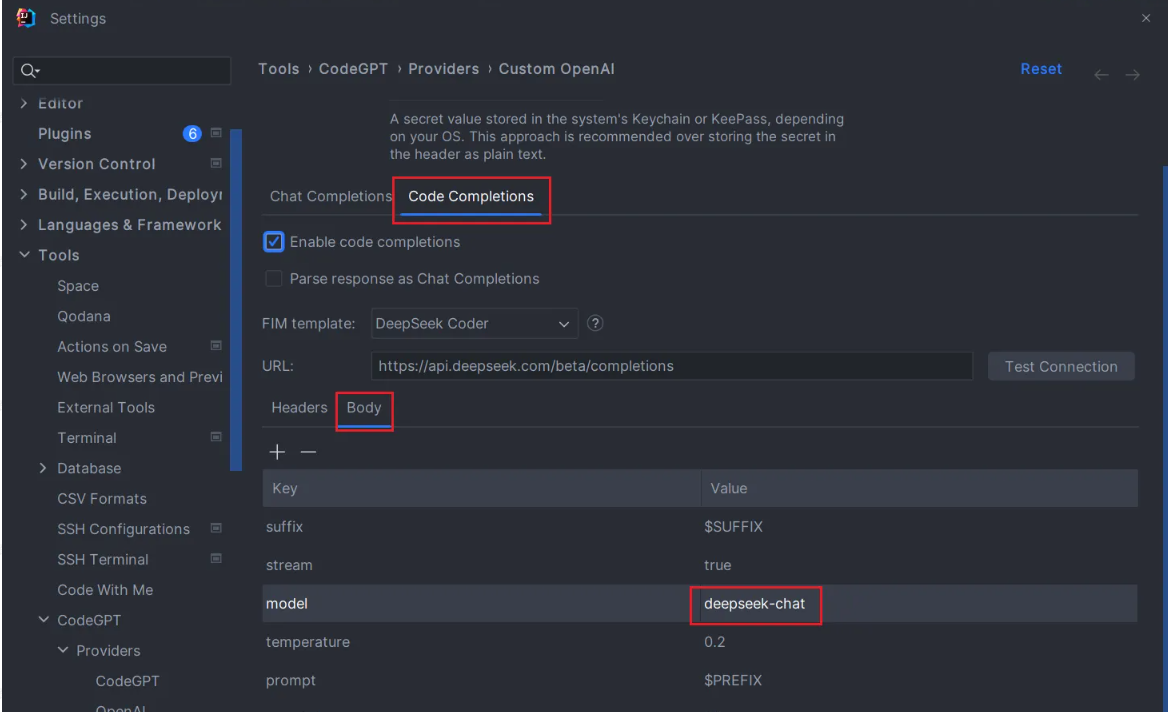
Task: Focus the settings search field
Action: click(122, 71)
